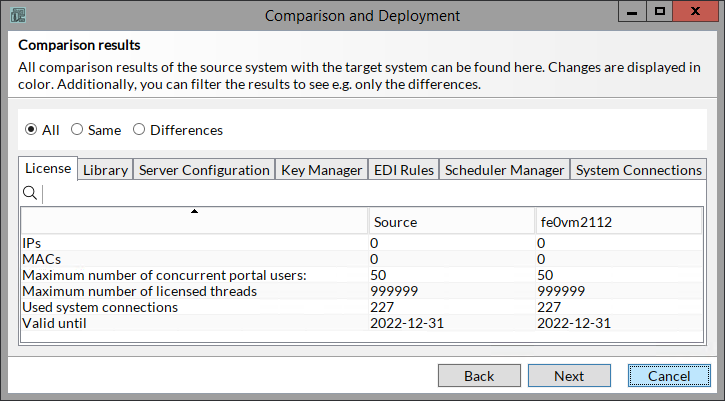The image size is (725, 401).
Task: Select the Same filter option
Action: (x=77, y=130)
